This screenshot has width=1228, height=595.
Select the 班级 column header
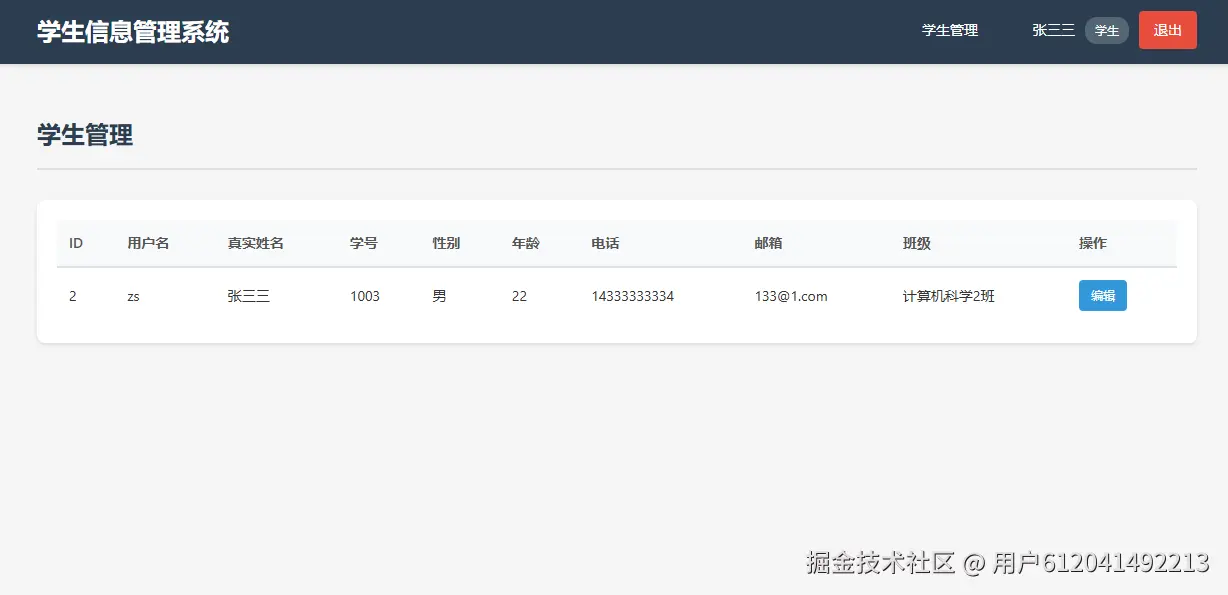(915, 242)
